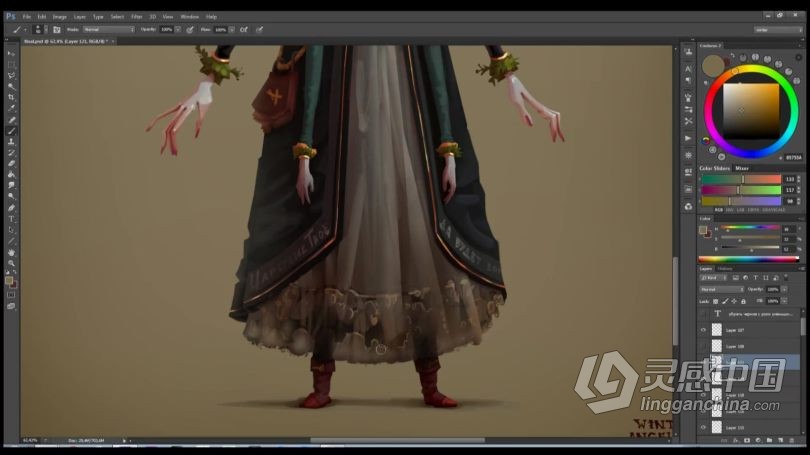Viewport: 810px width, 455px height.
Task: Click the hex color value field
Action: point(793,158)
